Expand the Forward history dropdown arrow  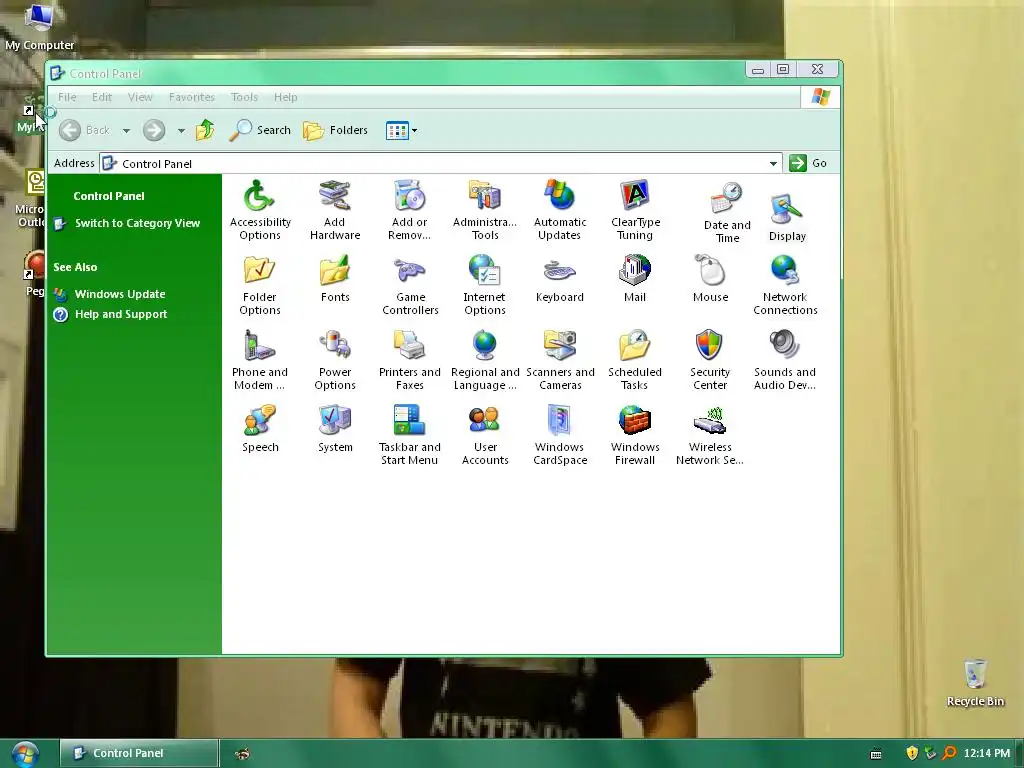[181, 131]
